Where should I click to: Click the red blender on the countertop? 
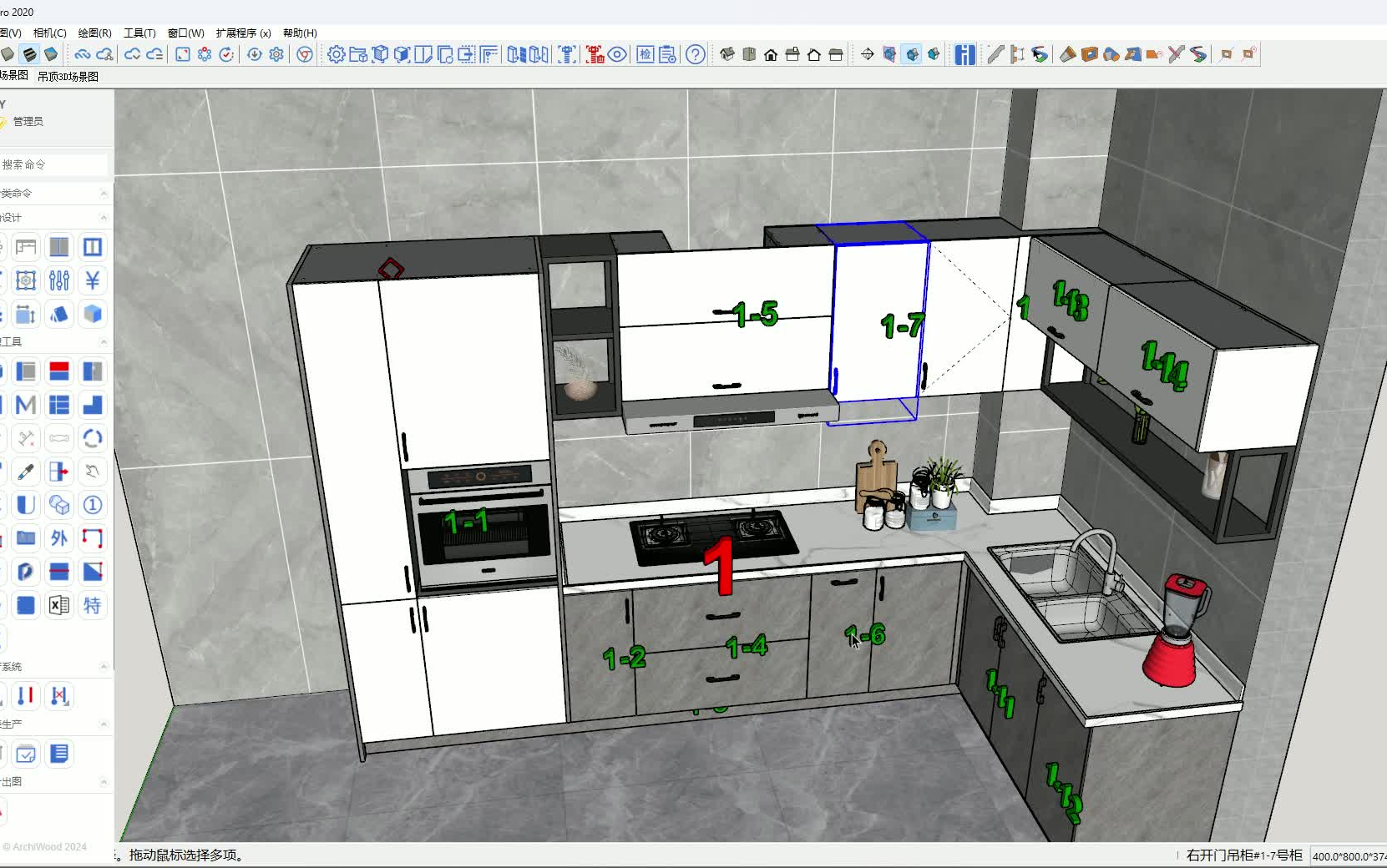tap(1177, 630)
